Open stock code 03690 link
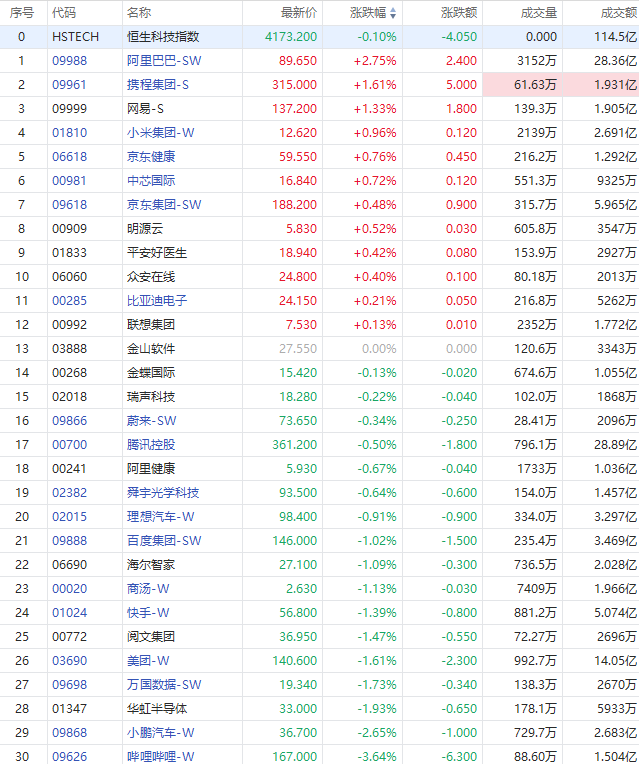The image size is (639, 764). [x=70, y=660]
